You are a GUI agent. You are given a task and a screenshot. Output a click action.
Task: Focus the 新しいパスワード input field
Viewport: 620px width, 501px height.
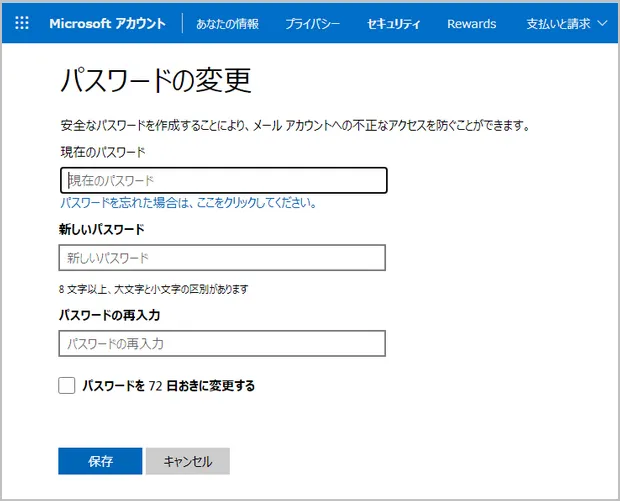point(222,258)
